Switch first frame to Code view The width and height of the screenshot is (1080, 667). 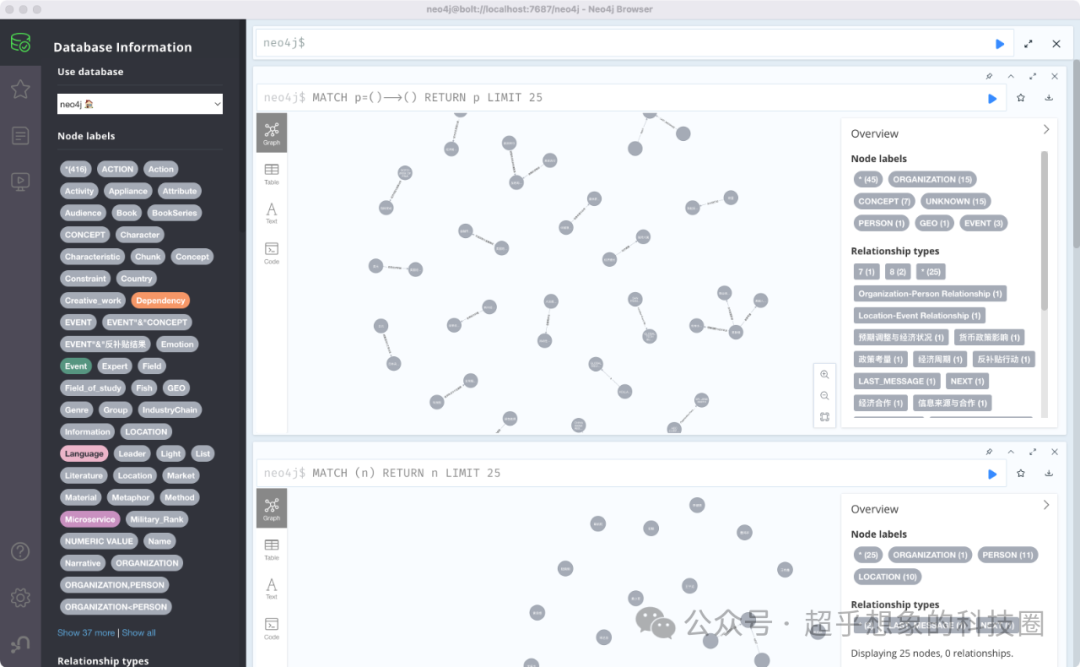click(x=271, y=253)
